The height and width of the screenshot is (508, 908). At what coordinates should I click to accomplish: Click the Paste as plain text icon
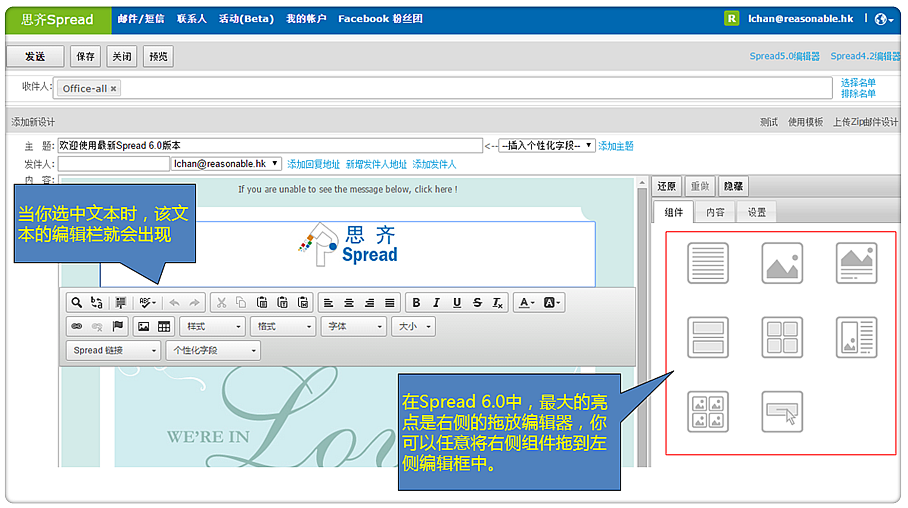coord(282,302)
